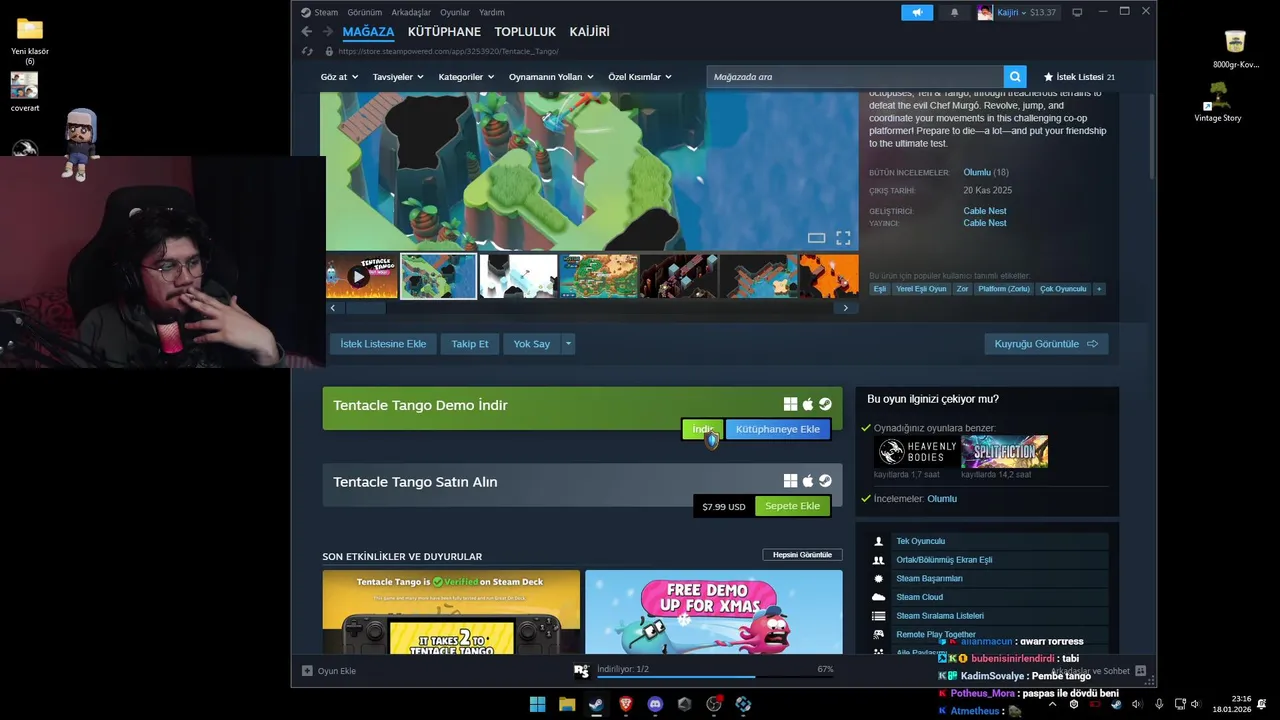
Task: Open the Arkadaşlar menu
Action: [411, 12]
